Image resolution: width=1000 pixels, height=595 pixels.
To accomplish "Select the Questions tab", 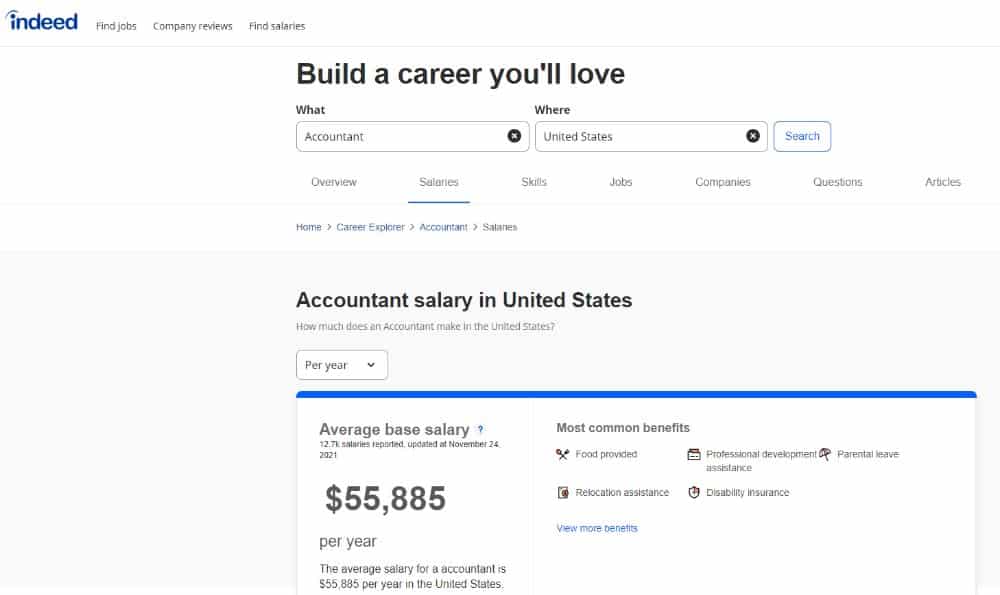I will coord(837,182).
